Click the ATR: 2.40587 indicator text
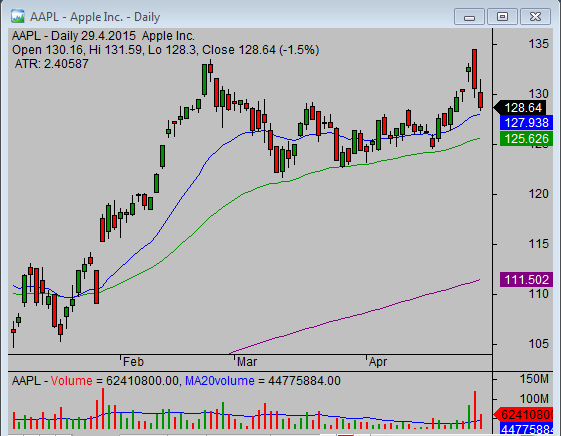Image resolution: width=561 pixels, height=436 pixels. point(52,64)
